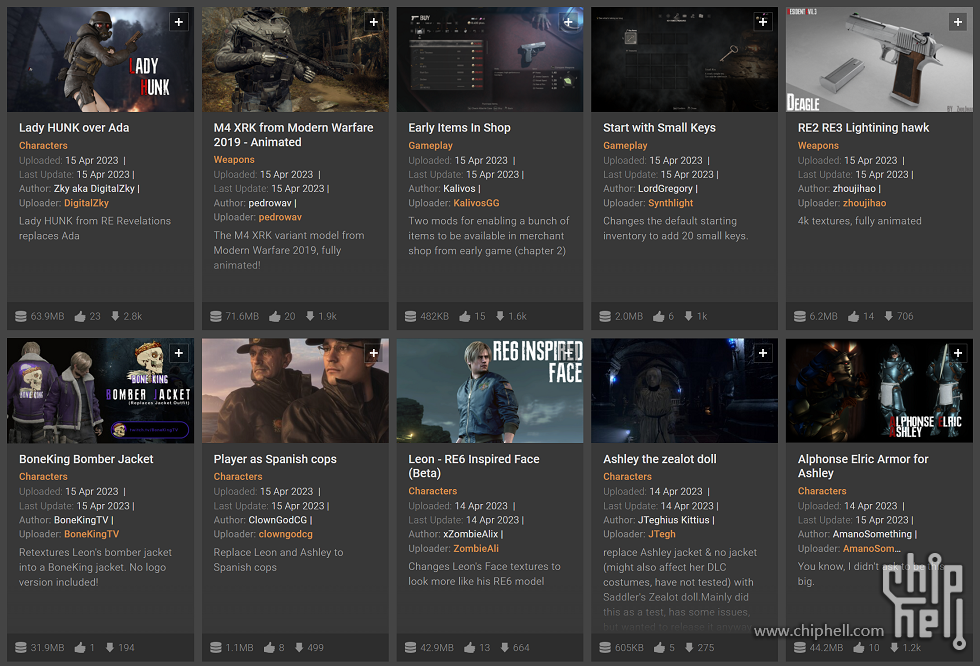This screenshot has height=666, width=980.
Task: Visit uploader BoneKingTV's profile
Action: coord(91,534)
